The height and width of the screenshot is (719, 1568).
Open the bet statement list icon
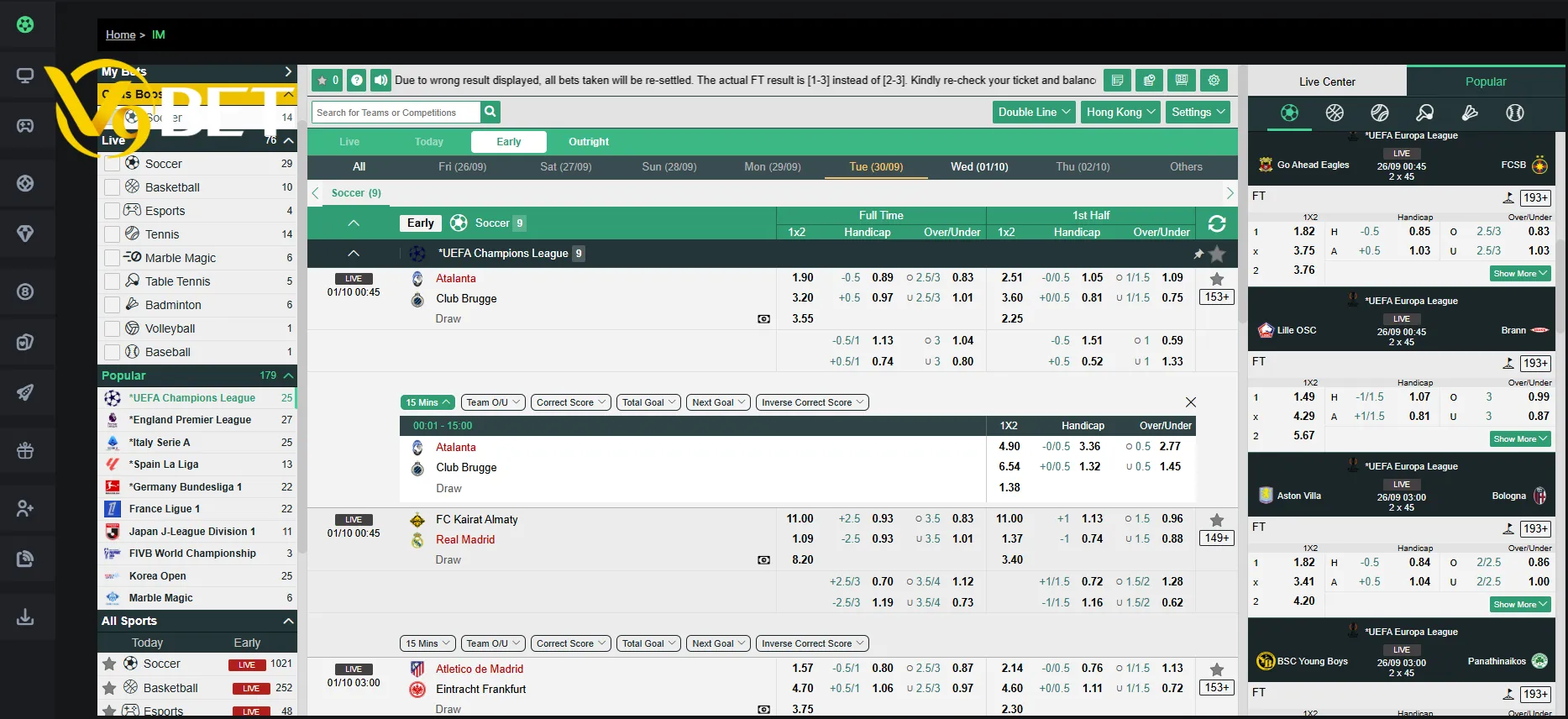1117,81
